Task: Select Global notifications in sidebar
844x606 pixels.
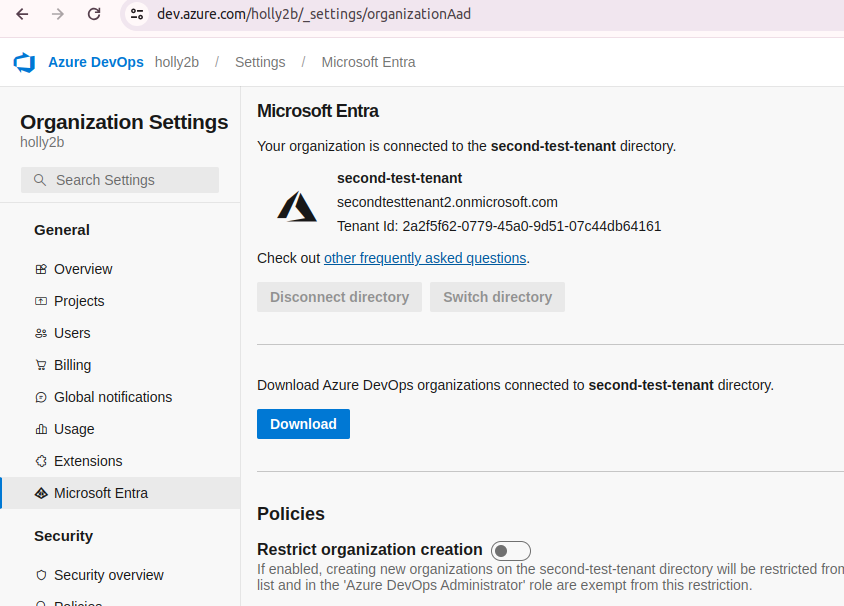Action: point(121,397)
